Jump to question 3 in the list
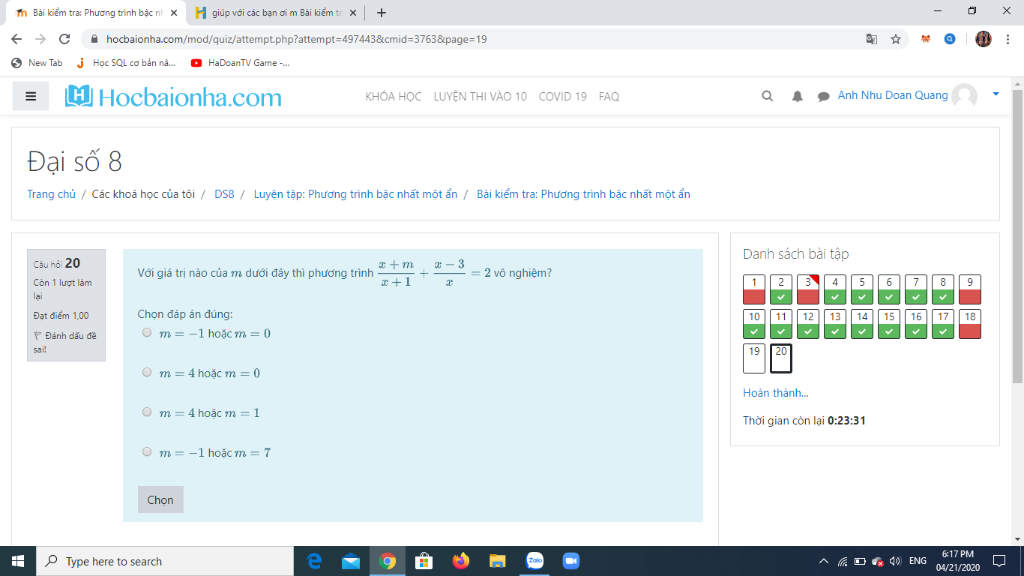The width and height of the screenshot is (1024, 576). tap(808, 289)
